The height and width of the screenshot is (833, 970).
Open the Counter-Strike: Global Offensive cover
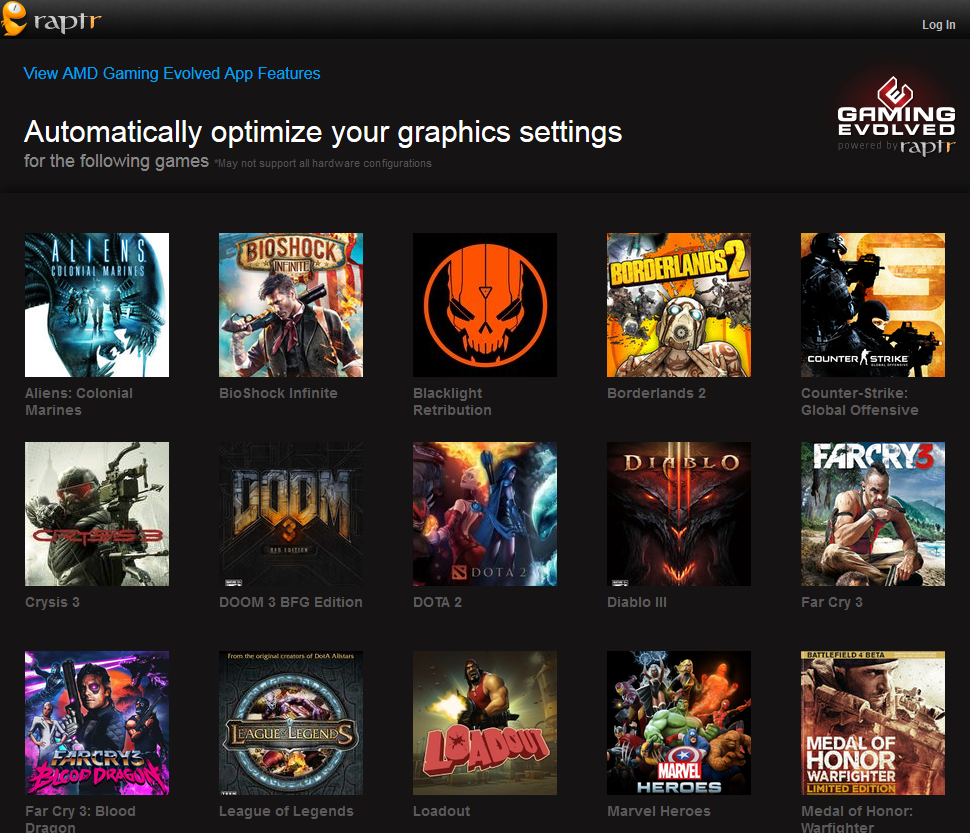(873, 305)
